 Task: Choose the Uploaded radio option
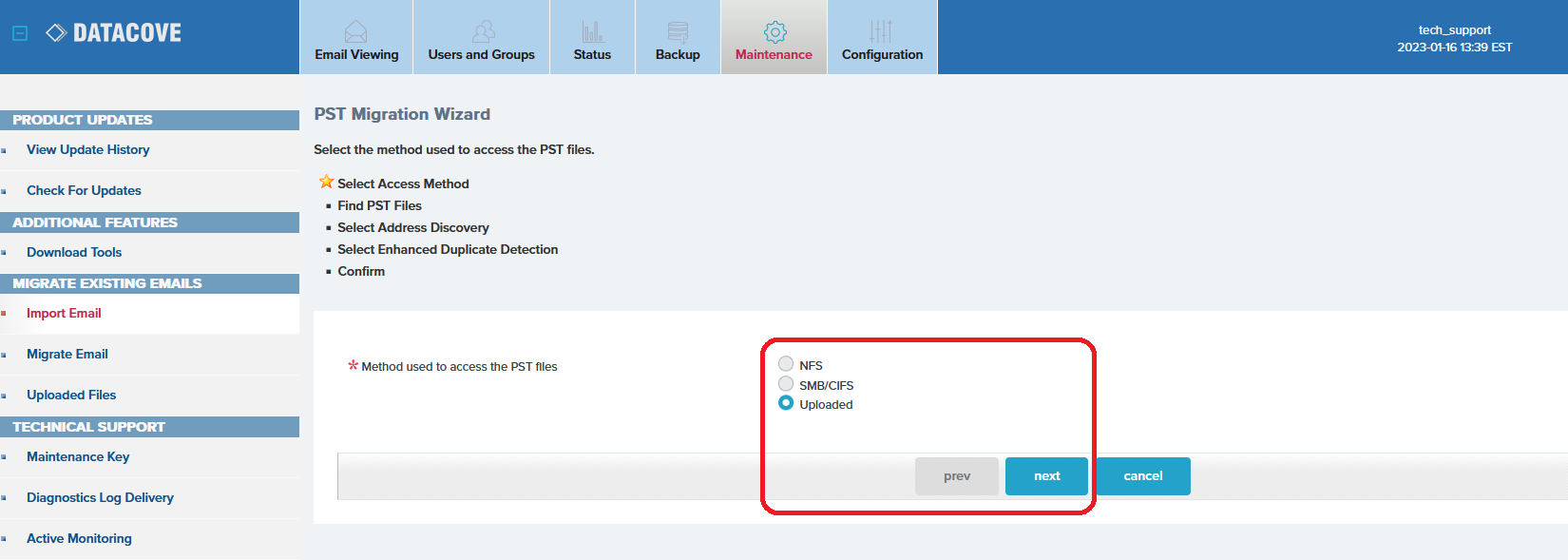click(x=786, y=403)
